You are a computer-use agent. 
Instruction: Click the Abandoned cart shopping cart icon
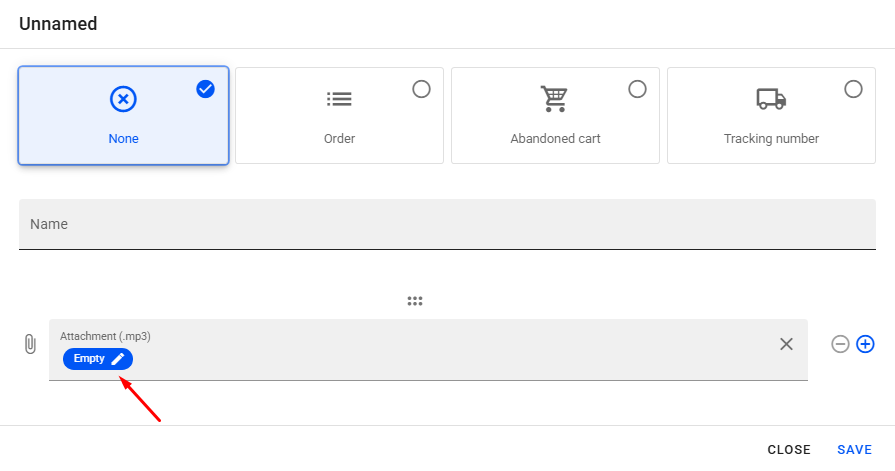tap(554, 99)
